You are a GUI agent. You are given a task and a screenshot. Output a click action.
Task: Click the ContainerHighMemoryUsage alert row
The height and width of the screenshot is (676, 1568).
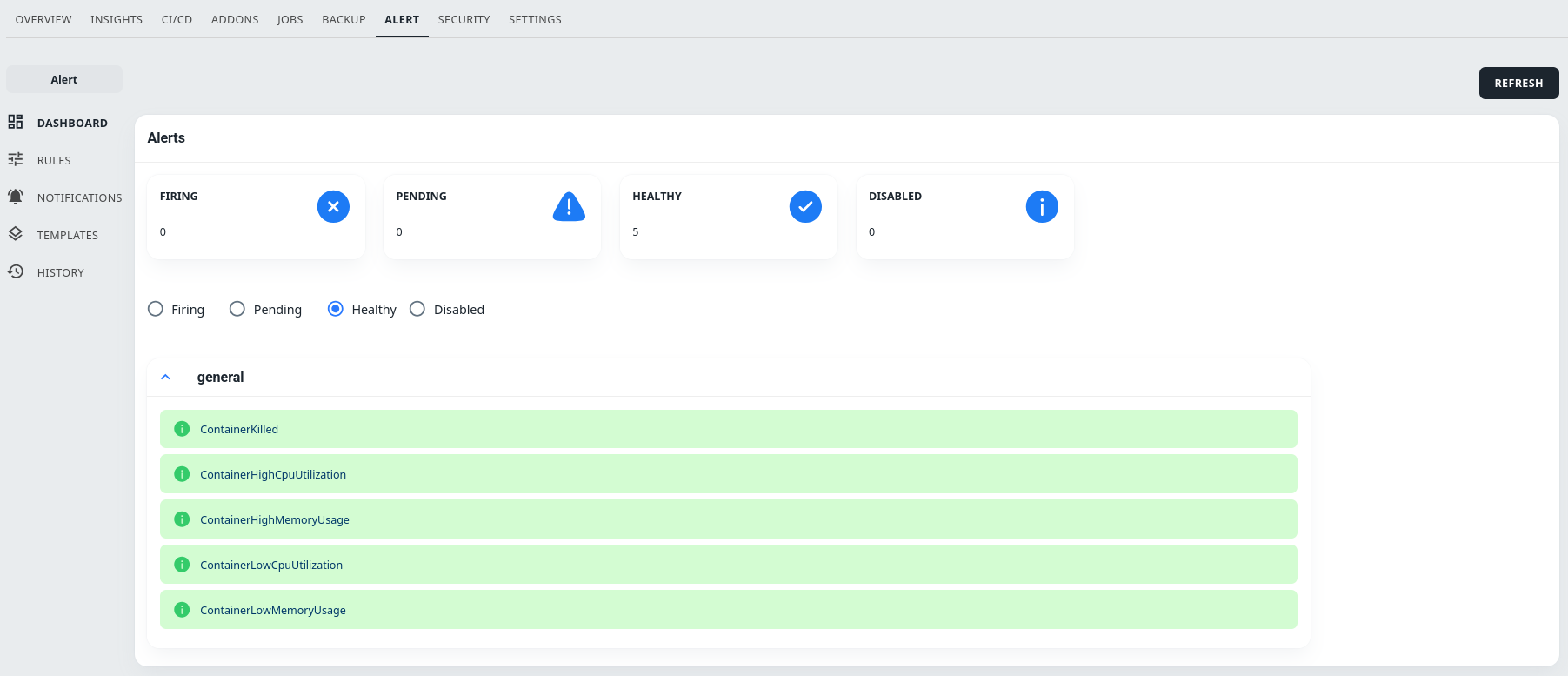point(728,519)
